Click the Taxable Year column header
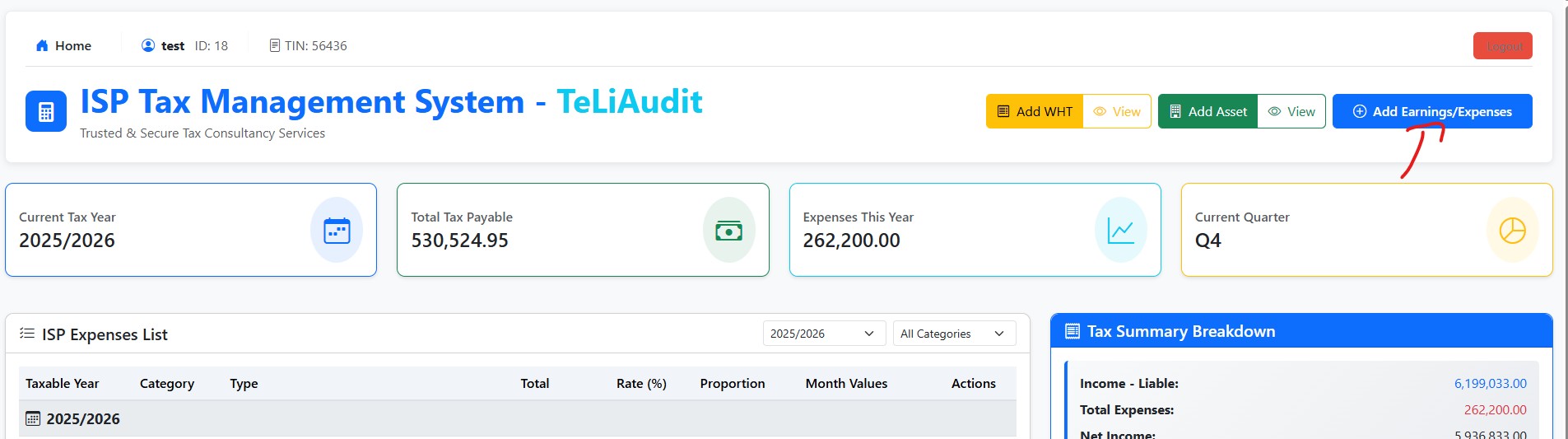1568x439 pixels. point(63,384)
